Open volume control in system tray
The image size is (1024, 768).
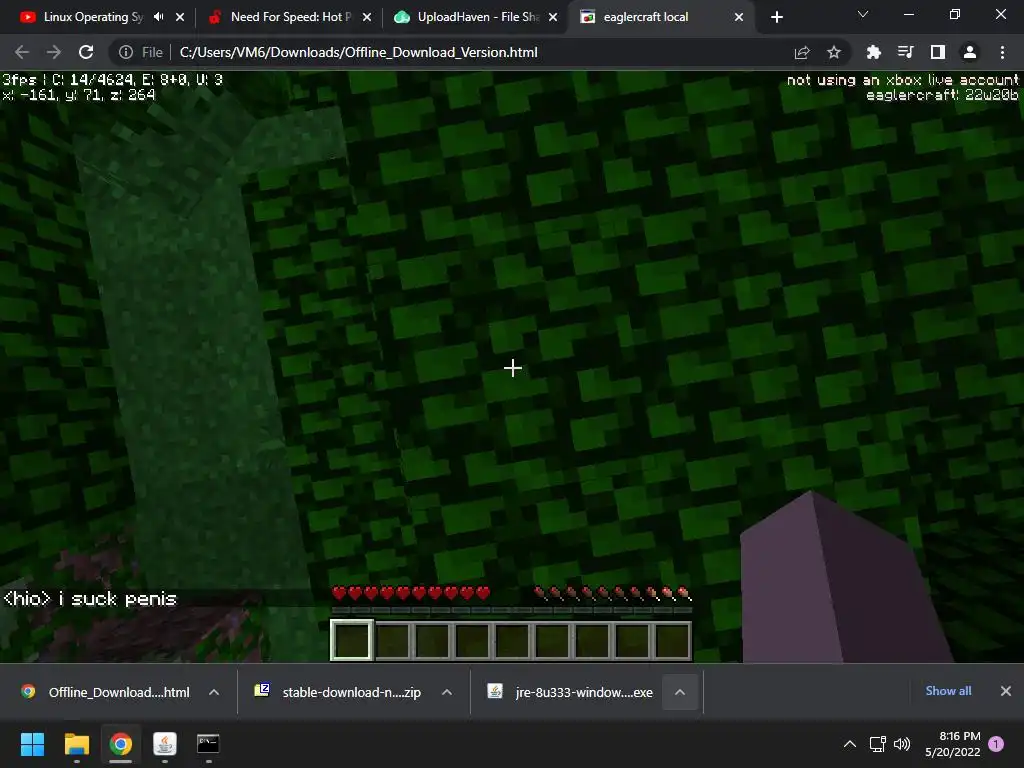pyautogui.click(x=902, y=744)
